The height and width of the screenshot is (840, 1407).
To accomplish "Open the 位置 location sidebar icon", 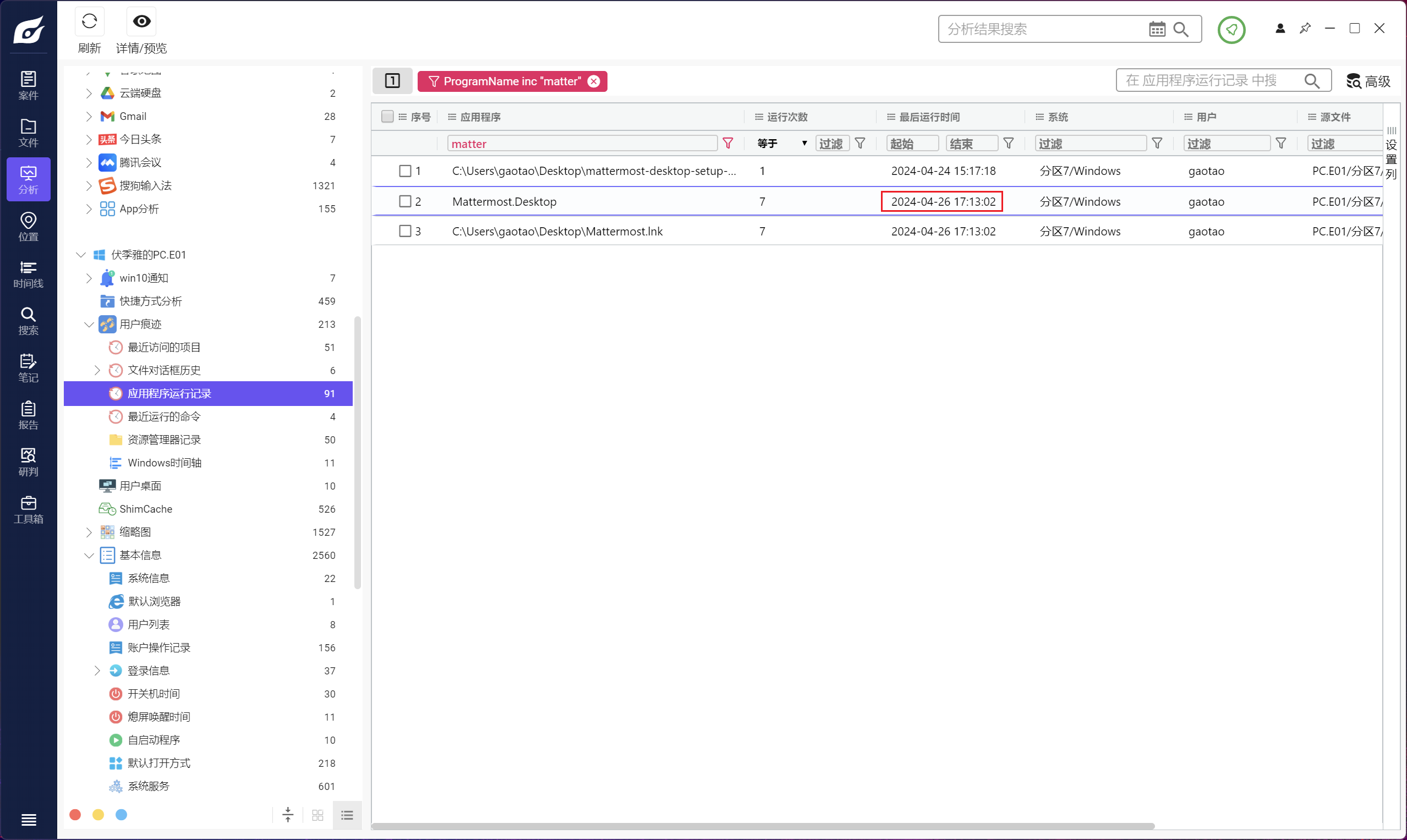I will (x=28, y=227).
